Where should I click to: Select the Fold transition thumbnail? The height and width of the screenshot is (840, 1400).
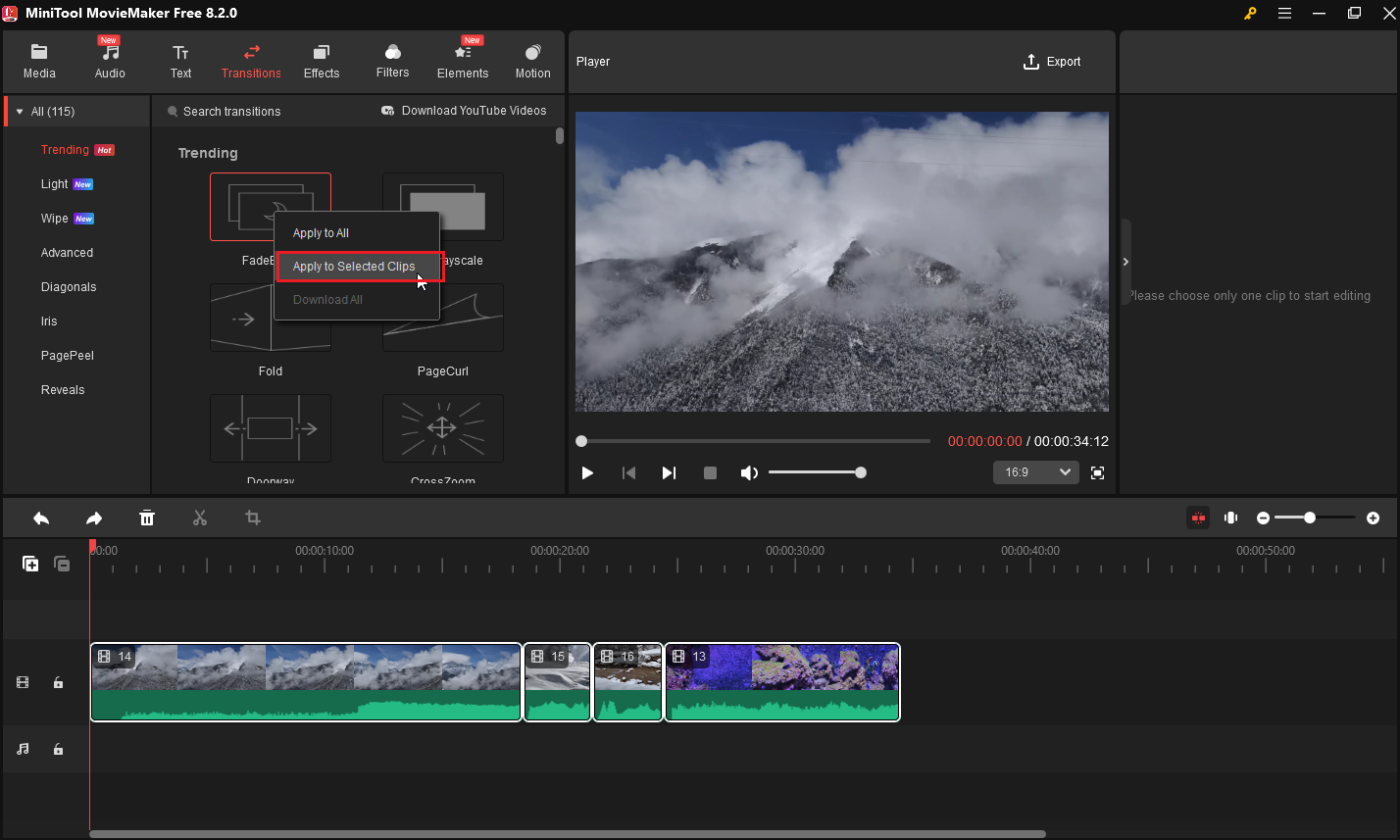point(271,318)
